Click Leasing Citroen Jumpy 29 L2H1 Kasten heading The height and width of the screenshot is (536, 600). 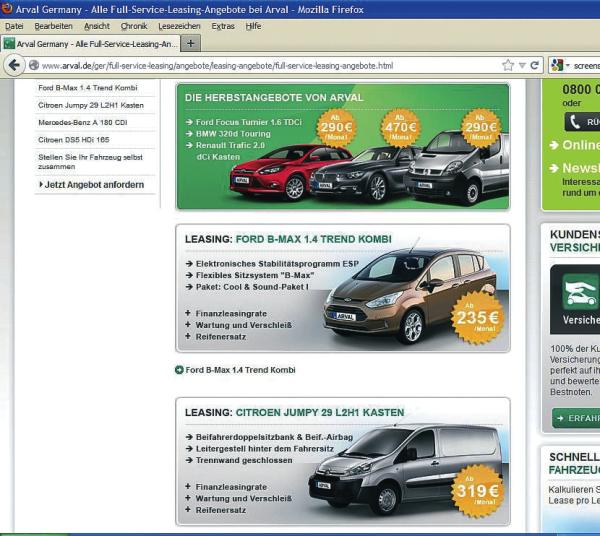pyautogui.click(x=294, y=412)
